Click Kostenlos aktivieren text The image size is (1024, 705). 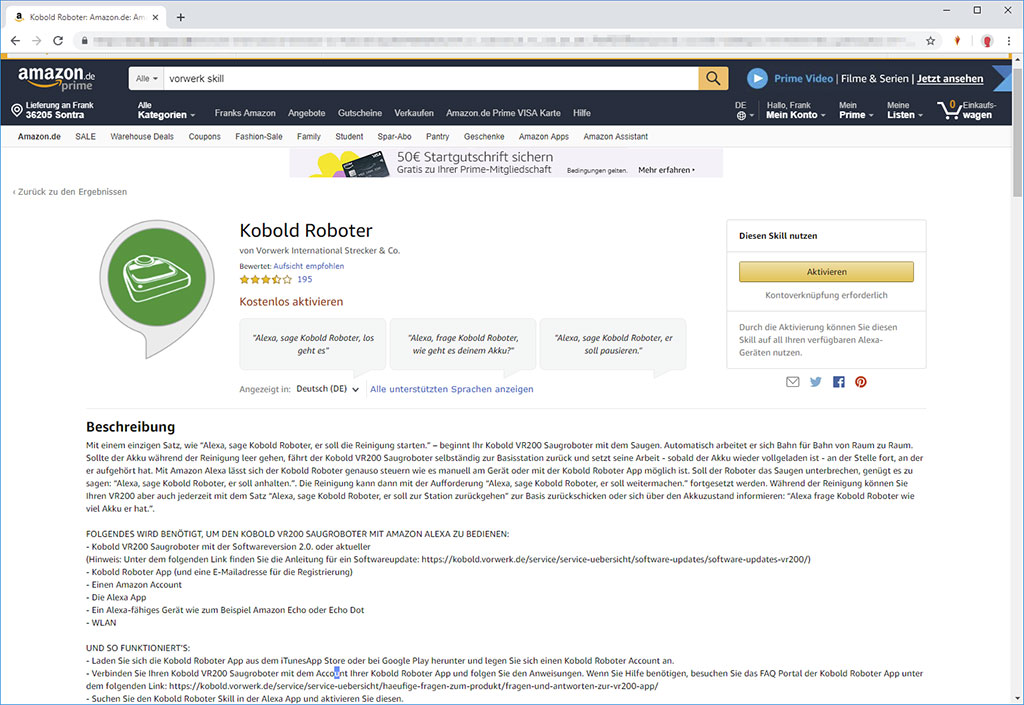coord(291,302)
